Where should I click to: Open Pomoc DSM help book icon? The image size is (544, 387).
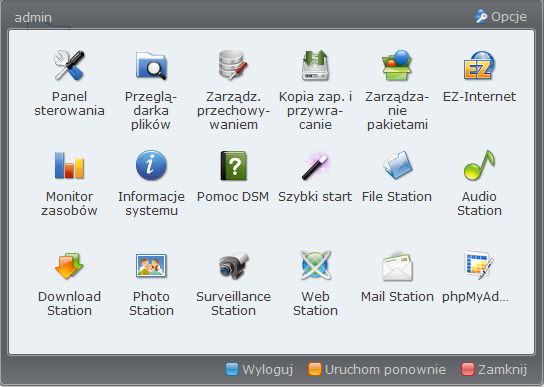[233, 165]
